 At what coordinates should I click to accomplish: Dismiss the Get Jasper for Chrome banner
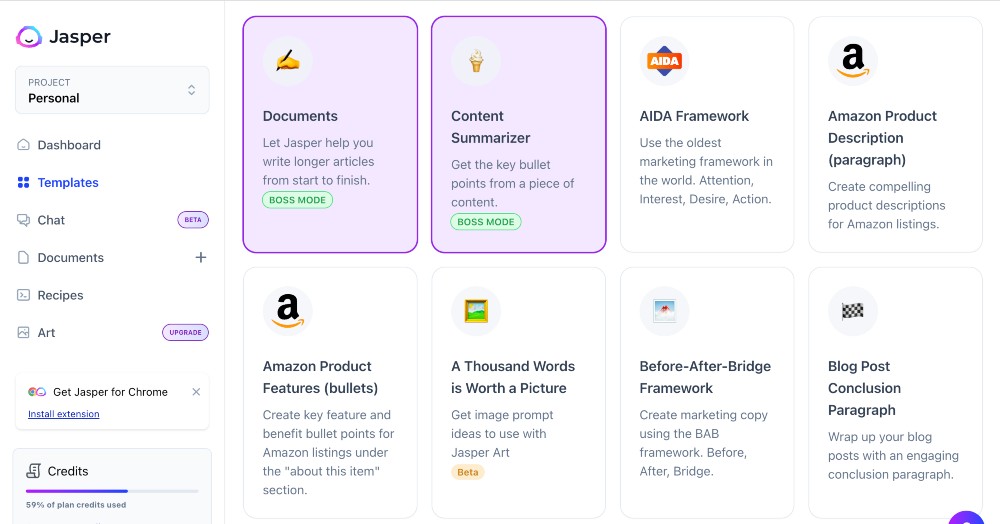pyautogui.click(x=196, y=392)
